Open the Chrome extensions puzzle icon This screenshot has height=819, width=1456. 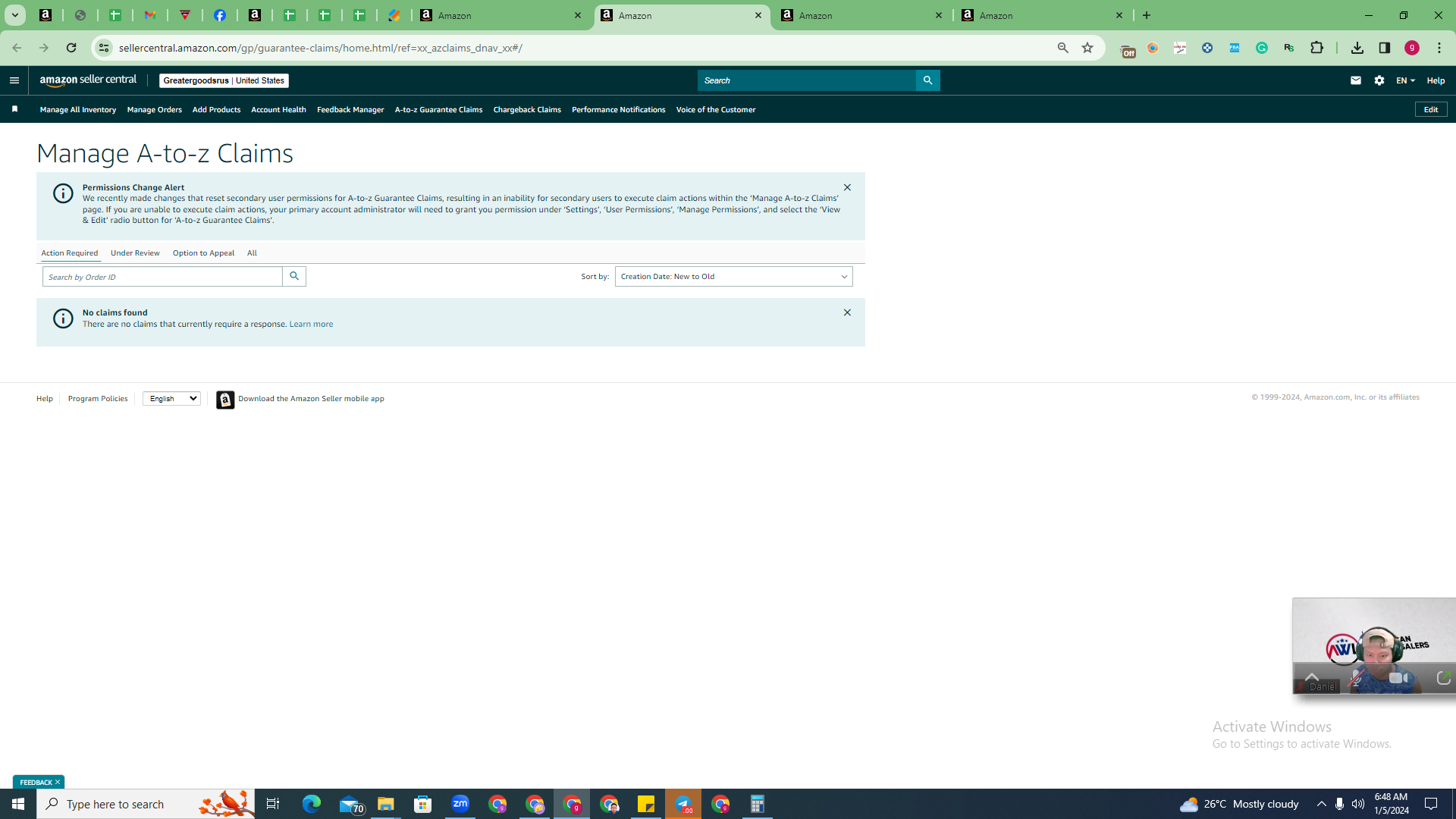point(1316,48)
